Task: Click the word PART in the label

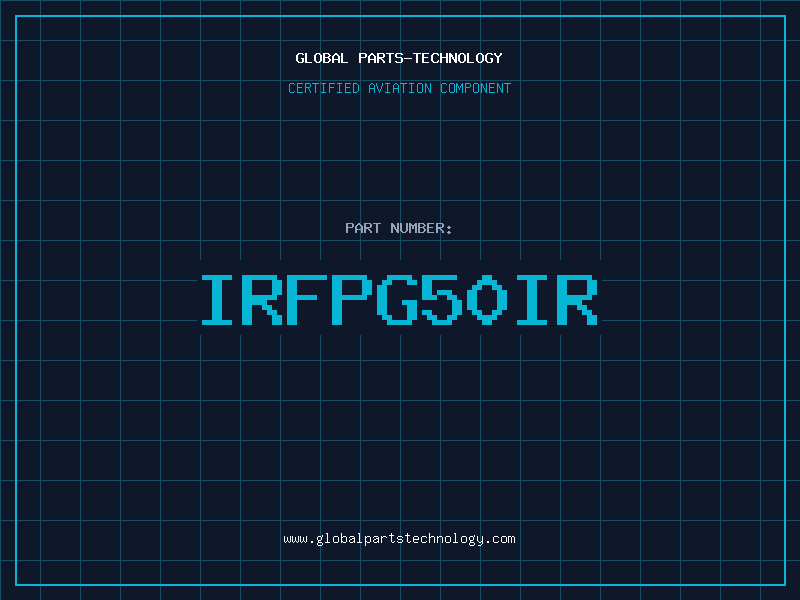Action: (x=361, y=228)
